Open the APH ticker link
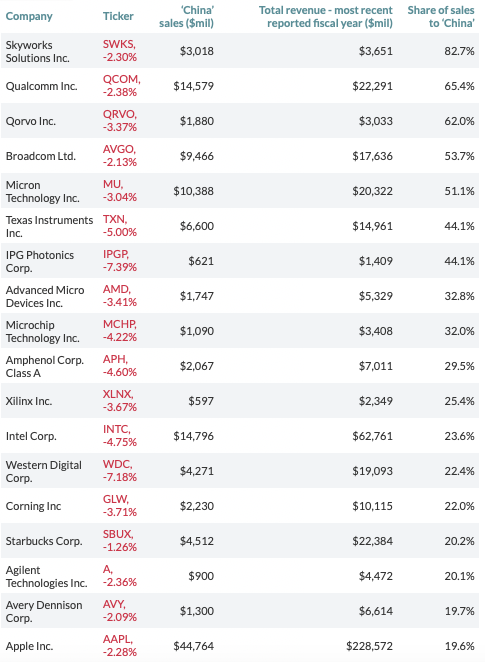 (x=115, y=360)
